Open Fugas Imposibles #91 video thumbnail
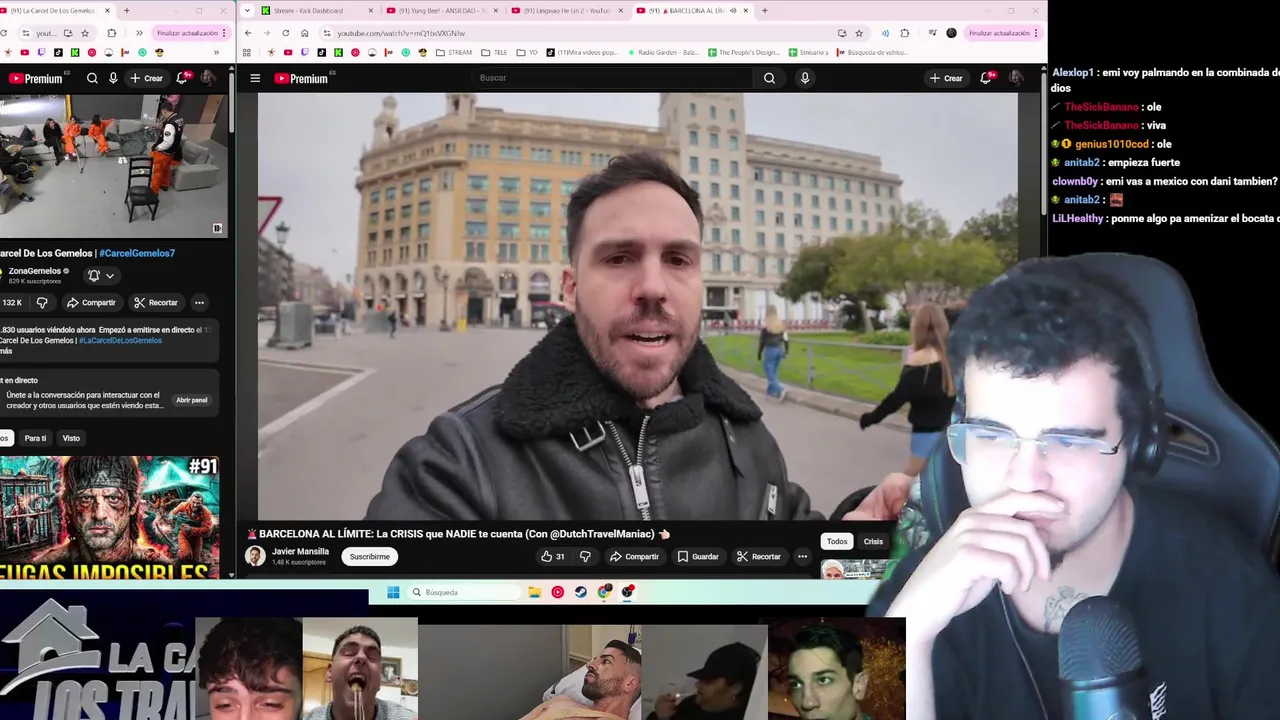 pos(110,518)
